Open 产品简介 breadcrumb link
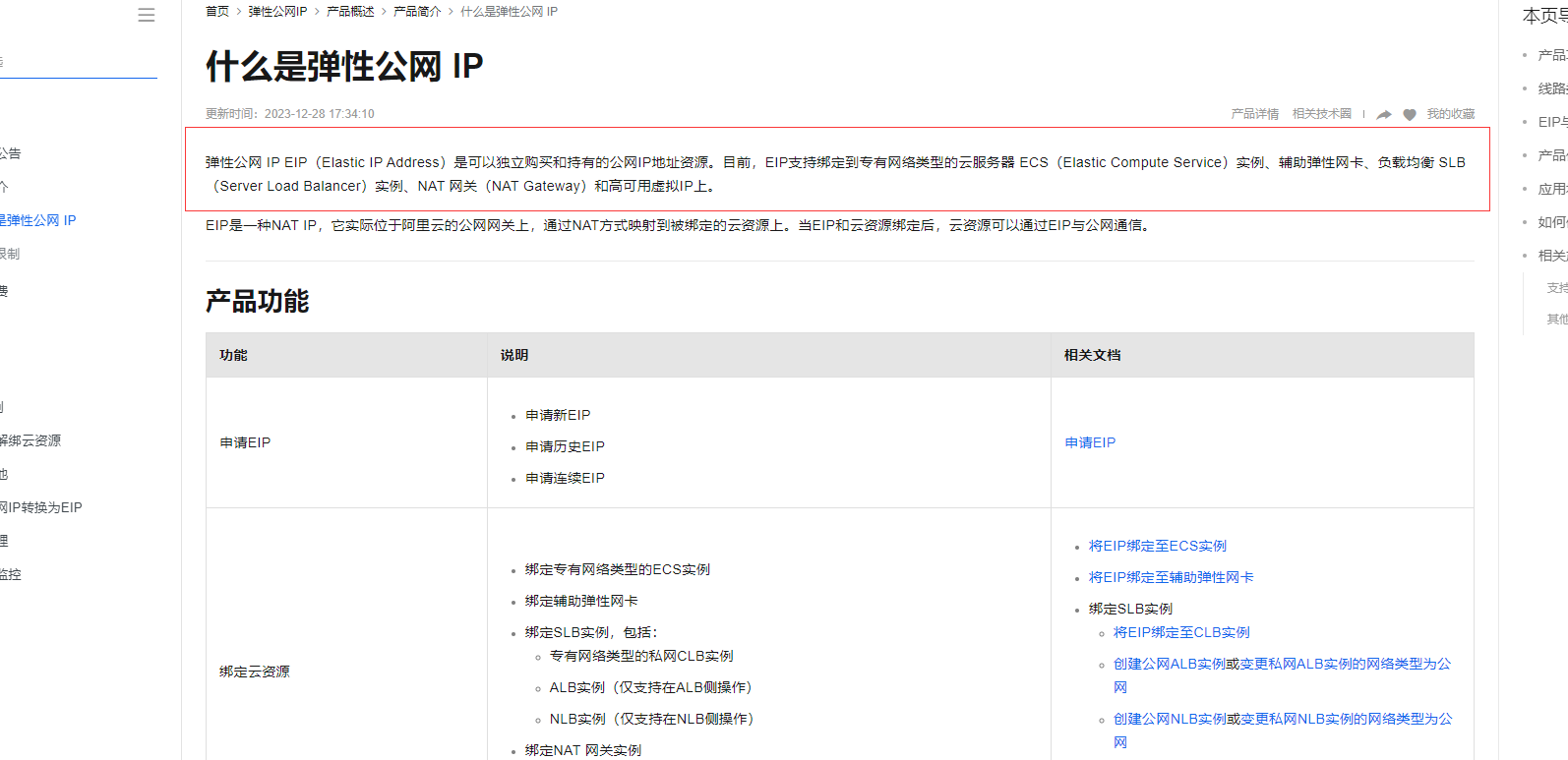1568x760 pixels. [417, 12]
